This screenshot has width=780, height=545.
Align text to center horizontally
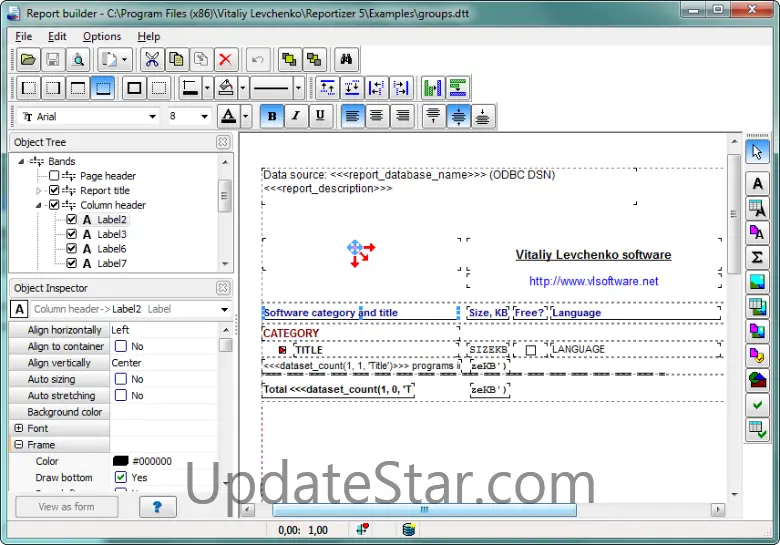point(377,116)
